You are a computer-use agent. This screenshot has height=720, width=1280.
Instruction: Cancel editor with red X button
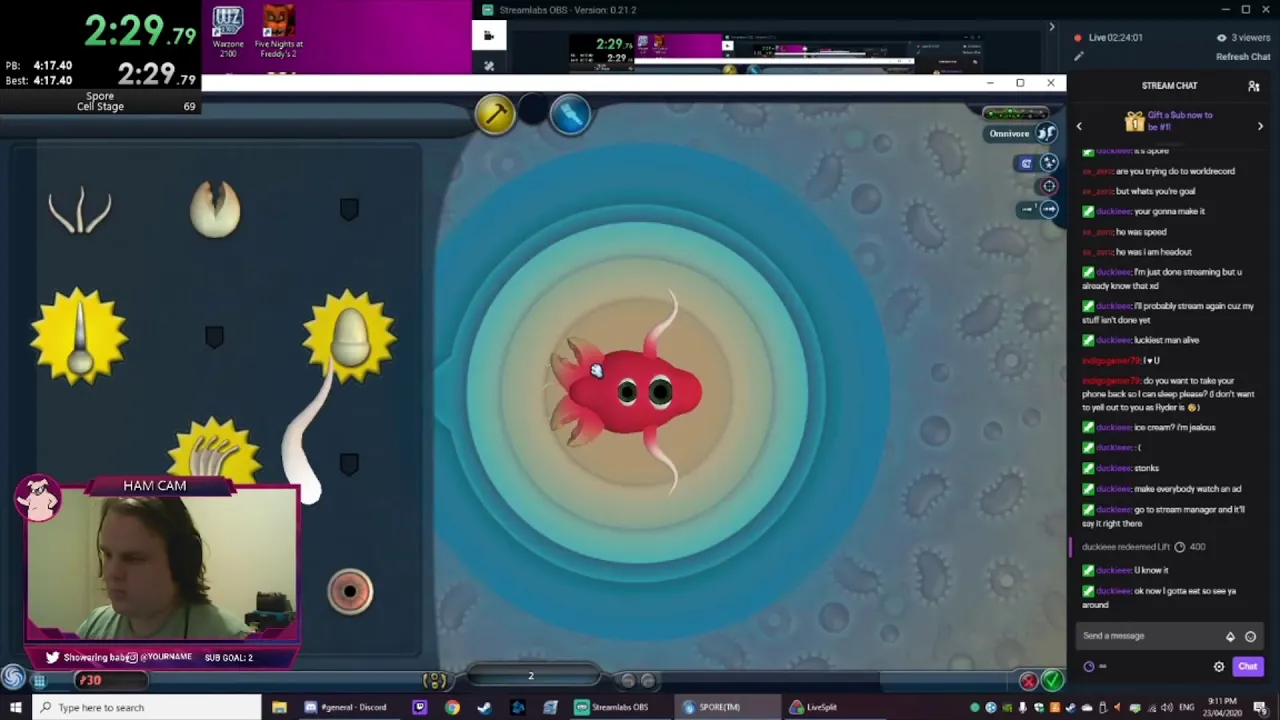1028,681
